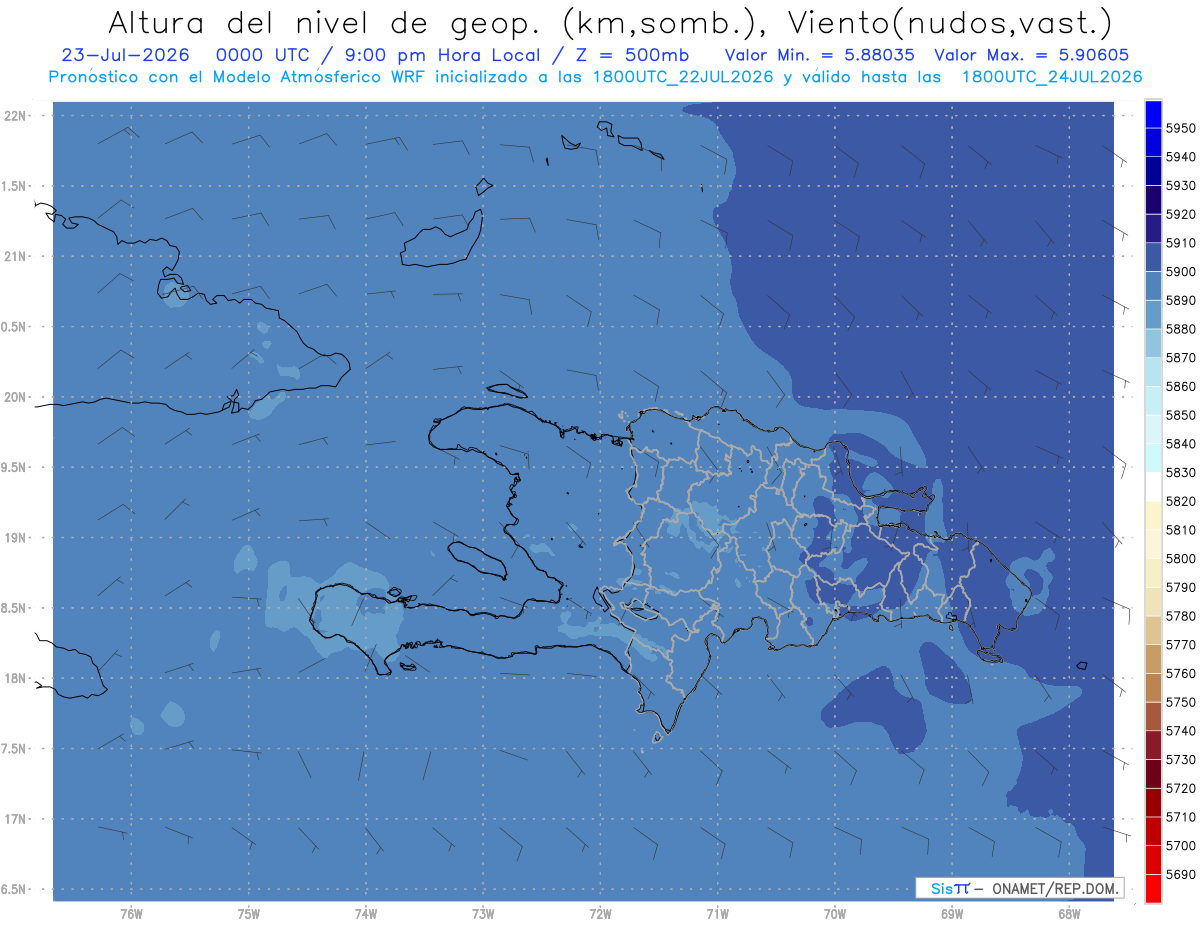The width and height of the screenshot is (1200, 927).
Task: Click valid-until time '1800UTC_24JUL2026'
Action: [1052, 76]
